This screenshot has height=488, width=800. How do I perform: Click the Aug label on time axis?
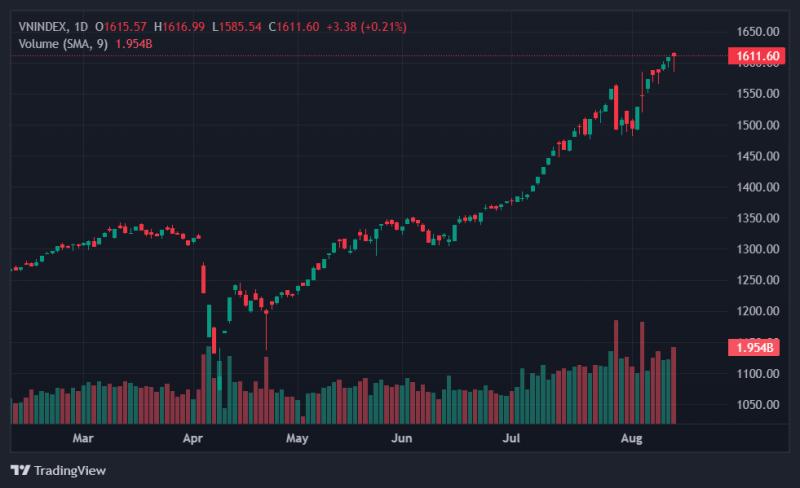point(632,438)
